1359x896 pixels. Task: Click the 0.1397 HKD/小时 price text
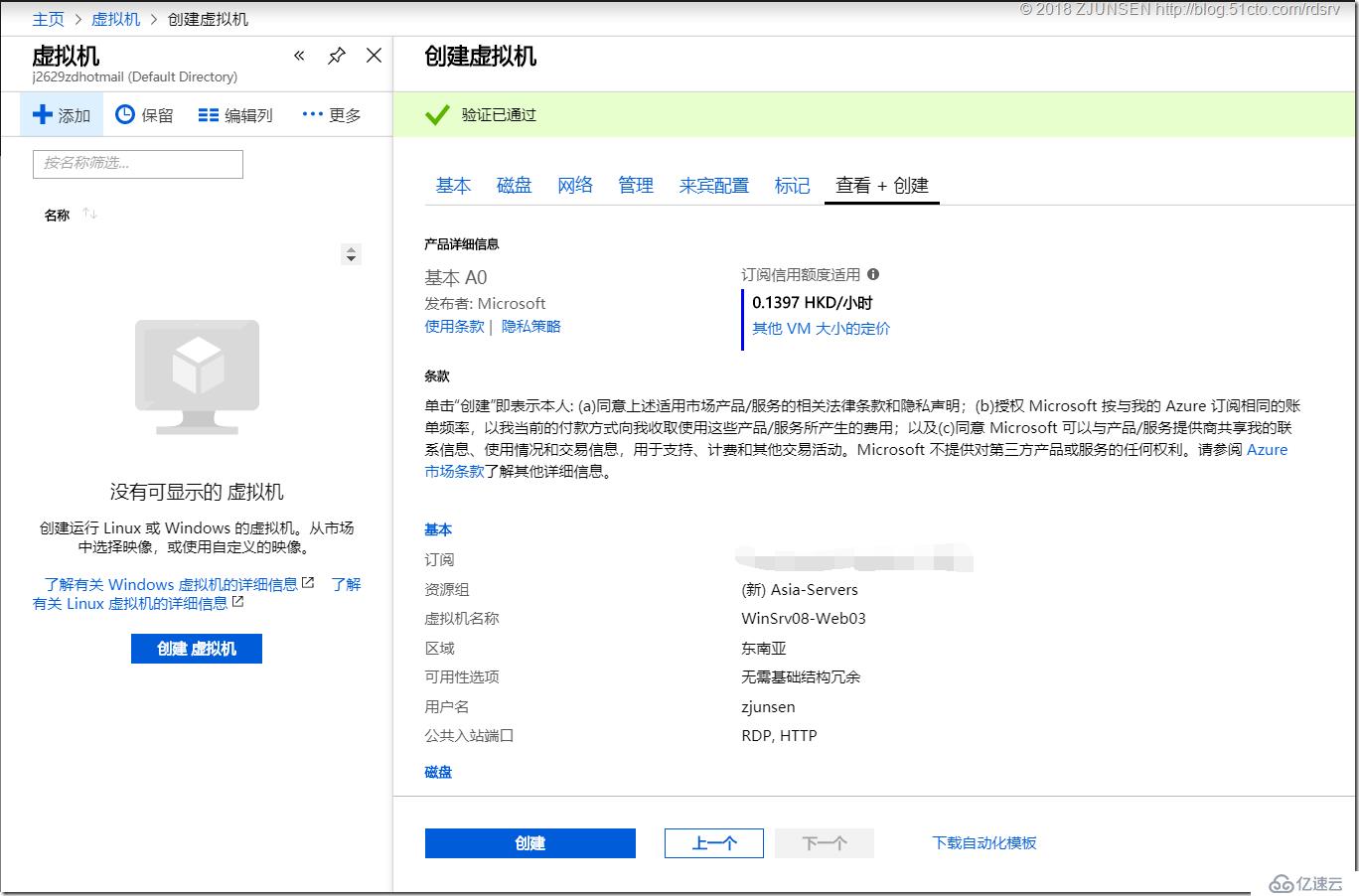tap(813, 303)
